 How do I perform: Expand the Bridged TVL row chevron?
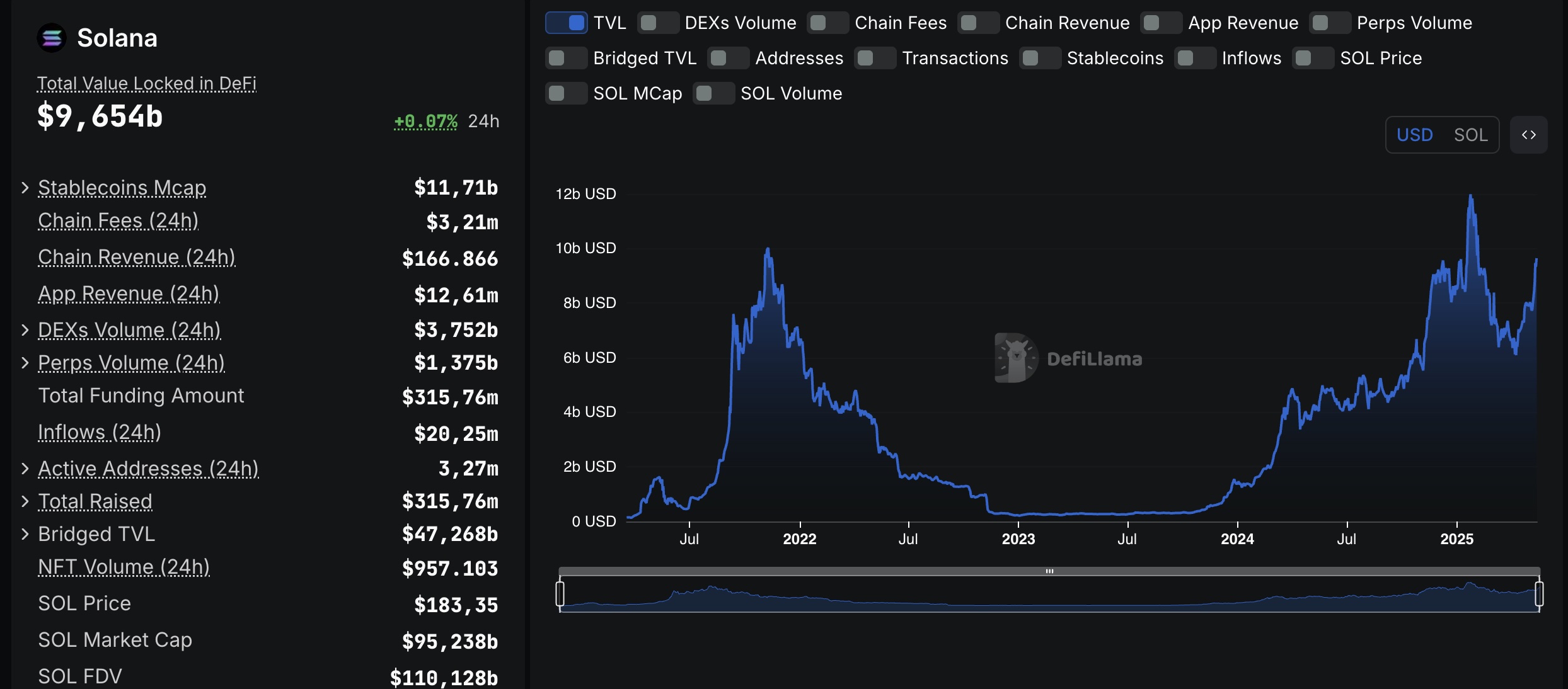[x=25, y=534]
